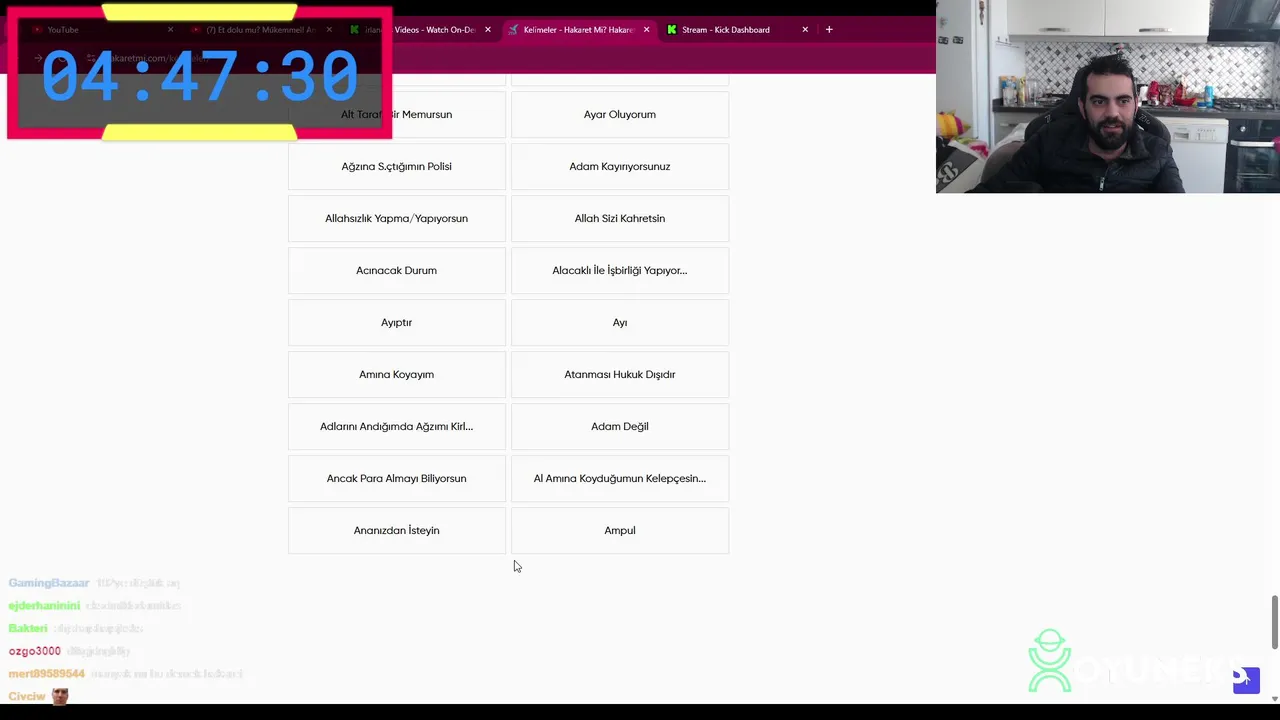The image size is (1280, 720).
Task: Close the Videos - Watch On-Demand tab
Action: 488,30
